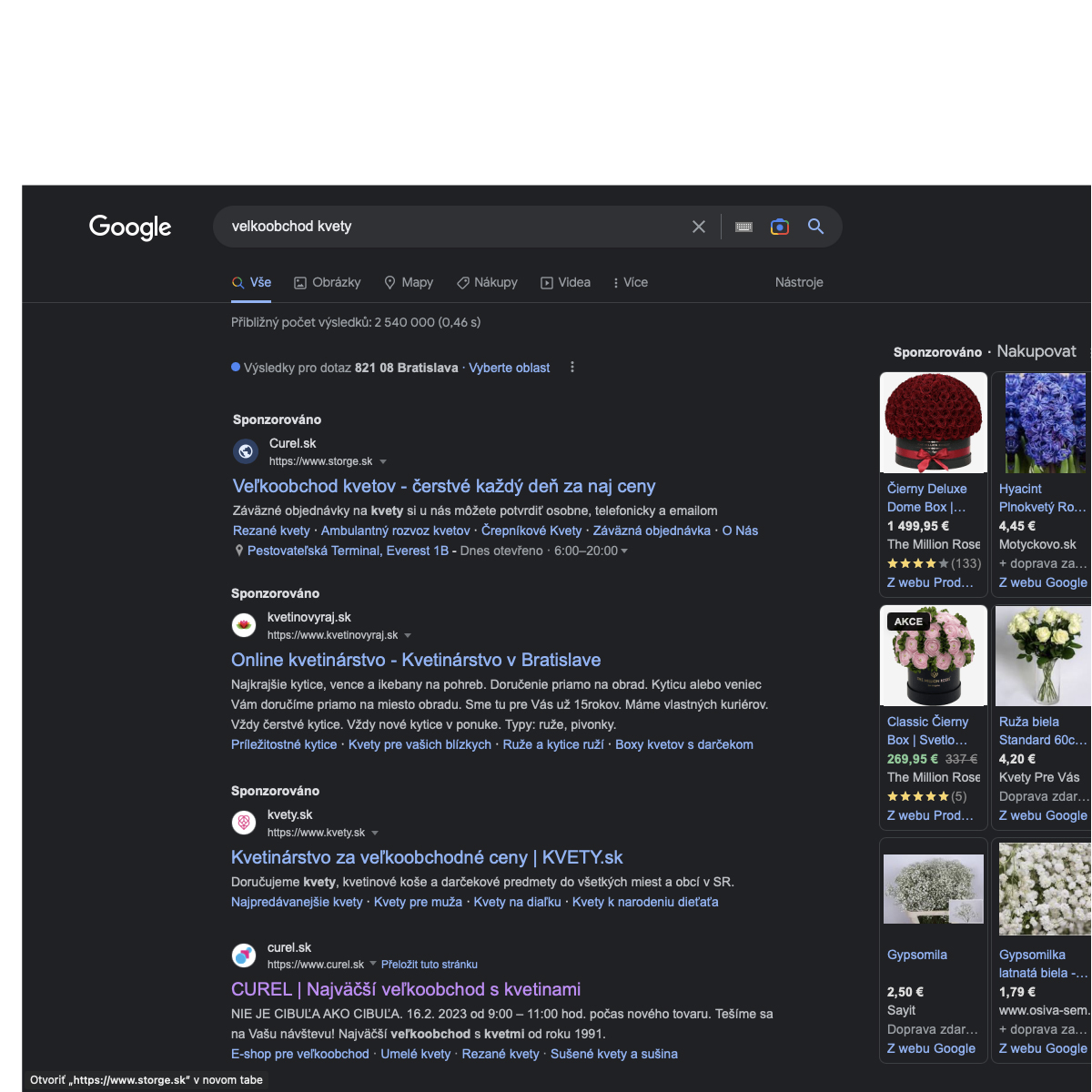Screen dimensions: 1092x1092
Task: Click the Google logo
Action: point(130,227)
